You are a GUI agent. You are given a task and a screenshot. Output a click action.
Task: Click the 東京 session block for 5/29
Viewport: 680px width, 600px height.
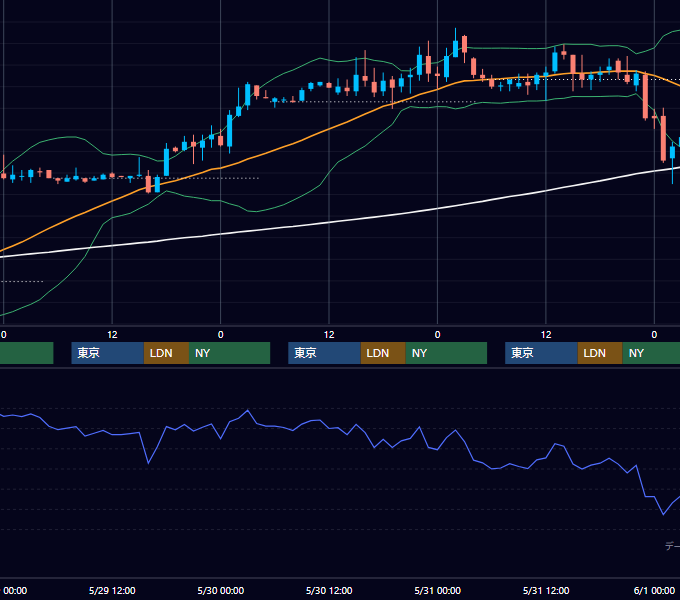(x=108, y=353)
